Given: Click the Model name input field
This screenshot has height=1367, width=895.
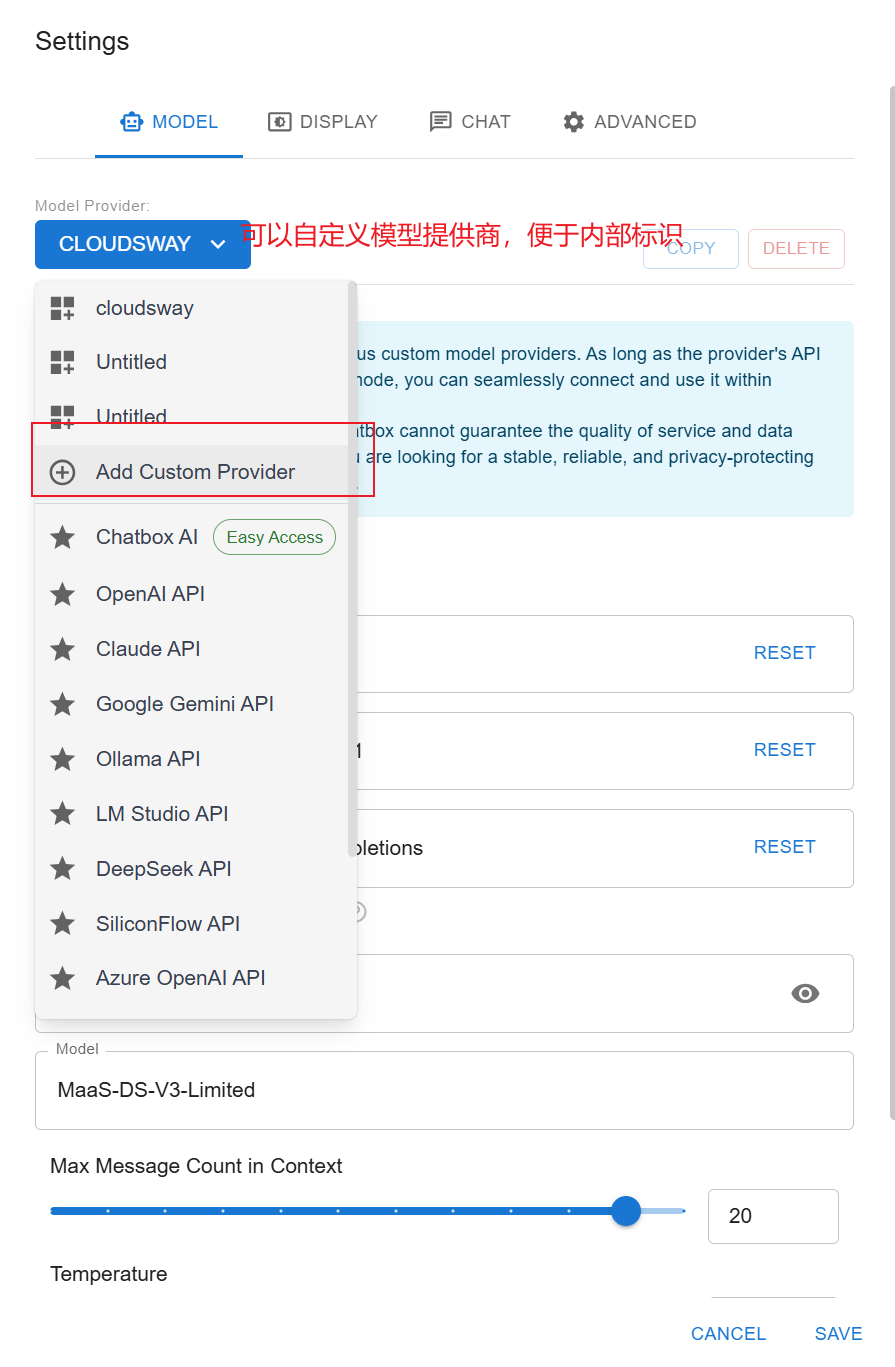Looking at the screenshot, I should 444,1090.
